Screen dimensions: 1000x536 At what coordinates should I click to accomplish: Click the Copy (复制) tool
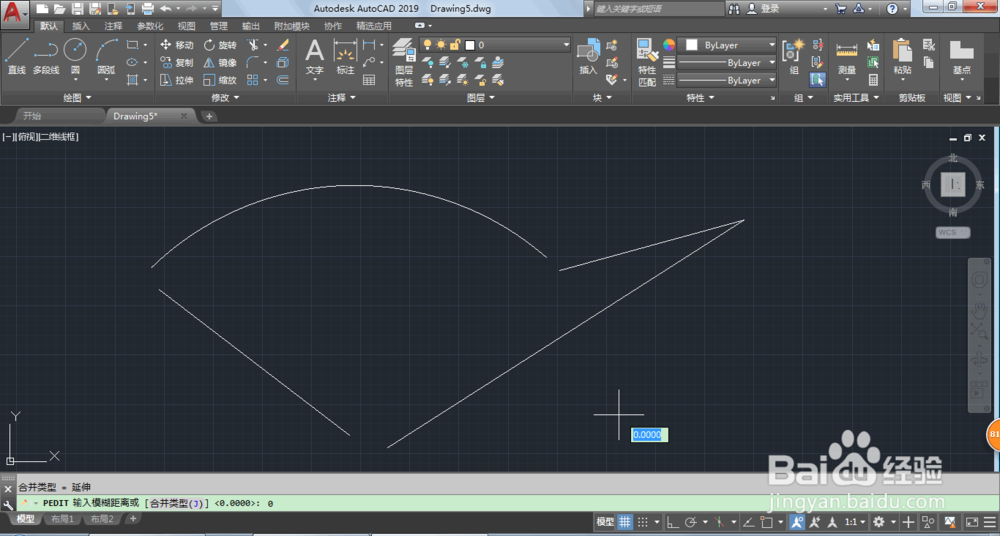click(176, 63)
